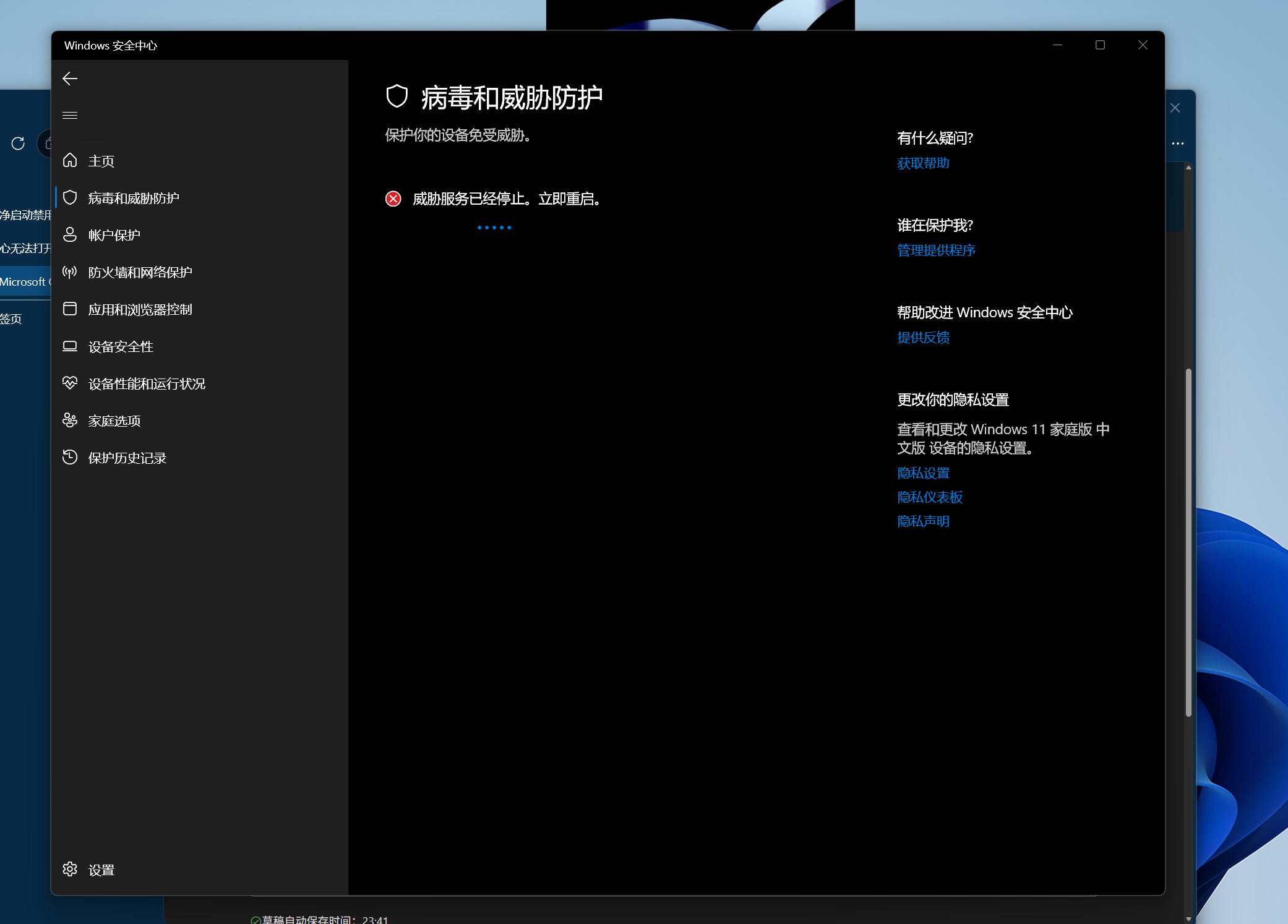Click the 获取帮助 link
Screen dimensions: 1288x924
pyautogui.click(x=923, y=163)
